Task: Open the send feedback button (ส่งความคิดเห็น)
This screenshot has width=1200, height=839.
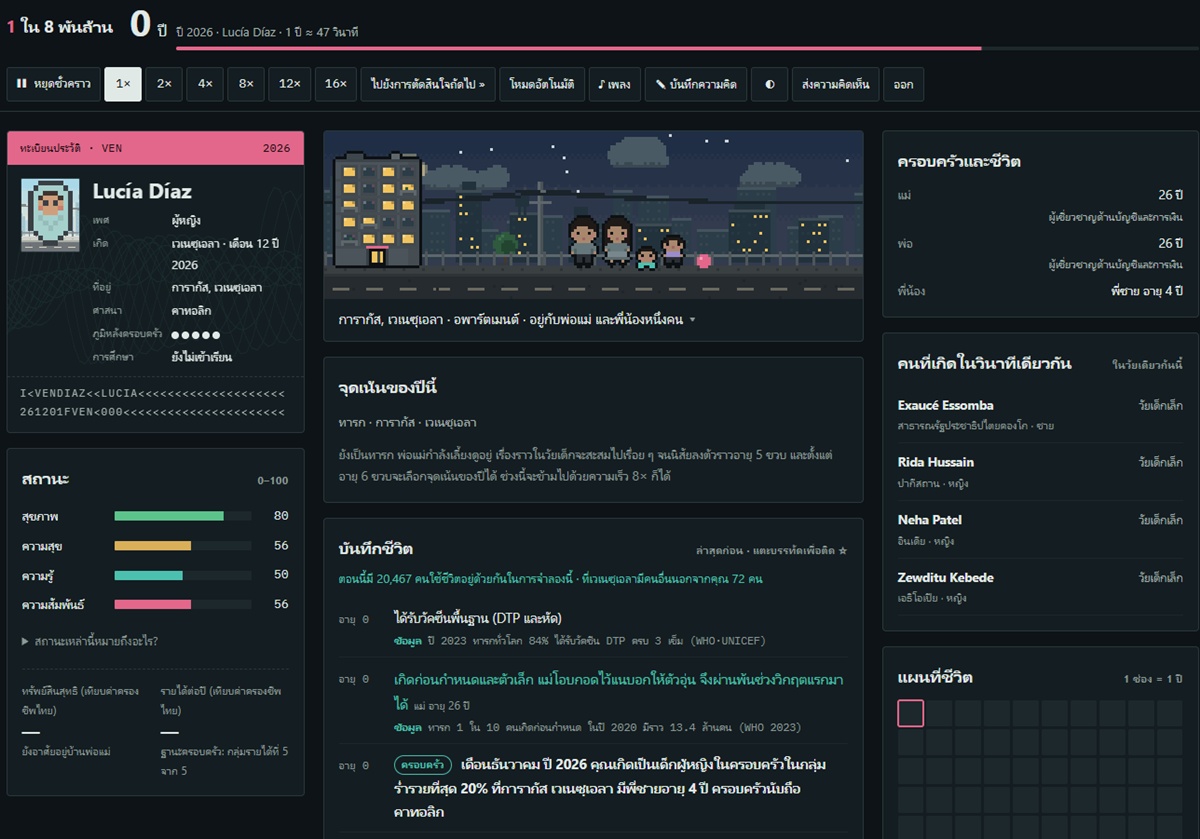Action: 835,85
